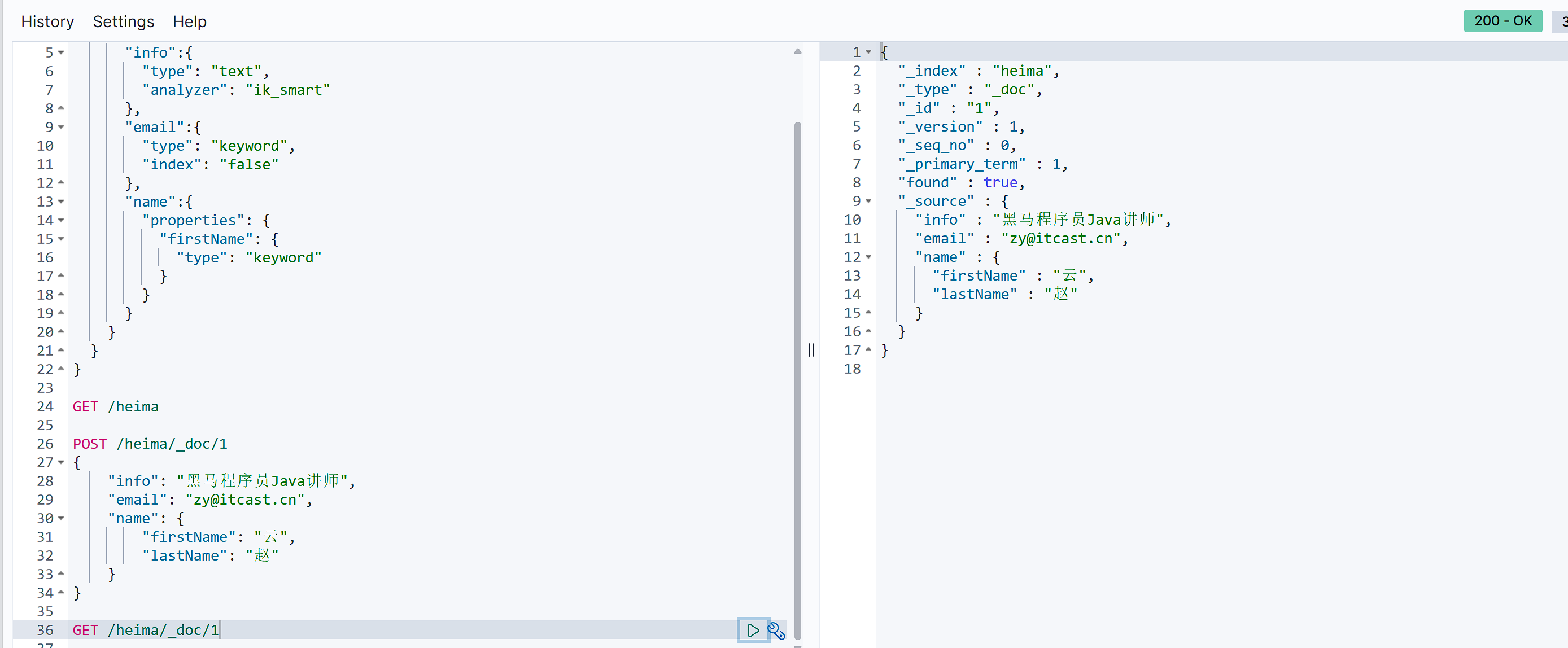Open the Help menu

pyautogui.click(x=189, y=22)
